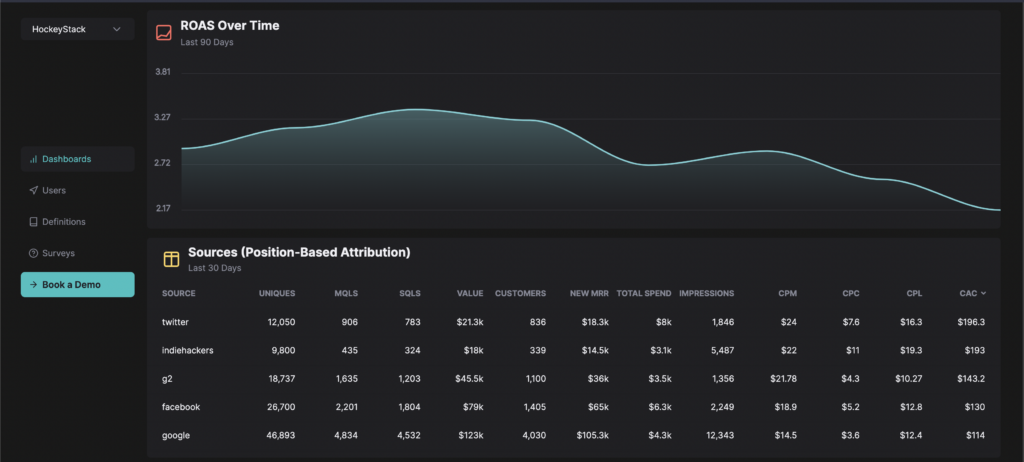
Task: Click the Sources table icon
Action: pyautogui.click(x=171, y=259)
